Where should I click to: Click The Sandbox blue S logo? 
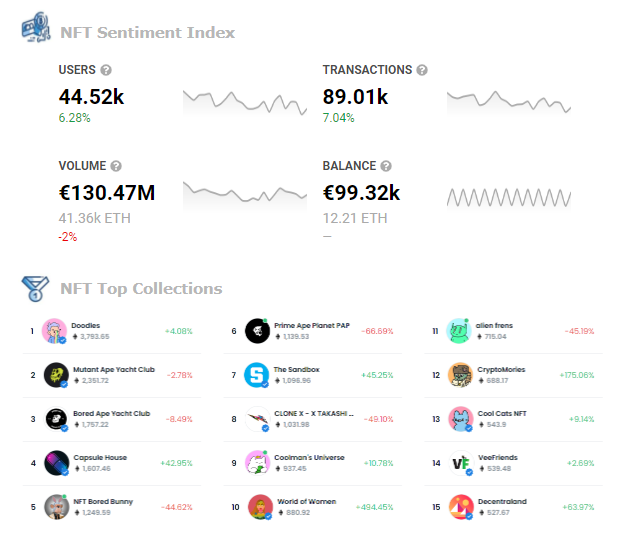[256, 375]
